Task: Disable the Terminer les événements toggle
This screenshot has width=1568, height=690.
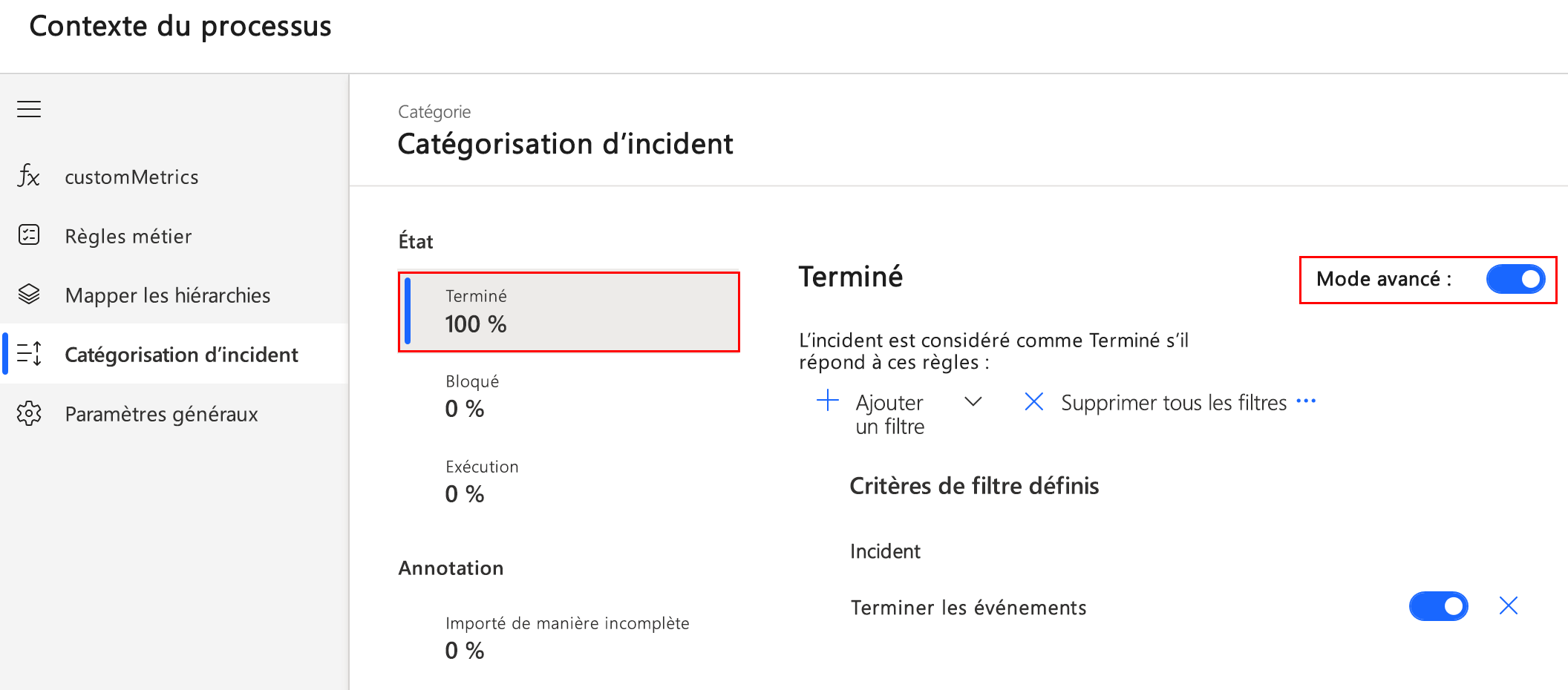Action: pyautogui.click(x=1438, y=606)
